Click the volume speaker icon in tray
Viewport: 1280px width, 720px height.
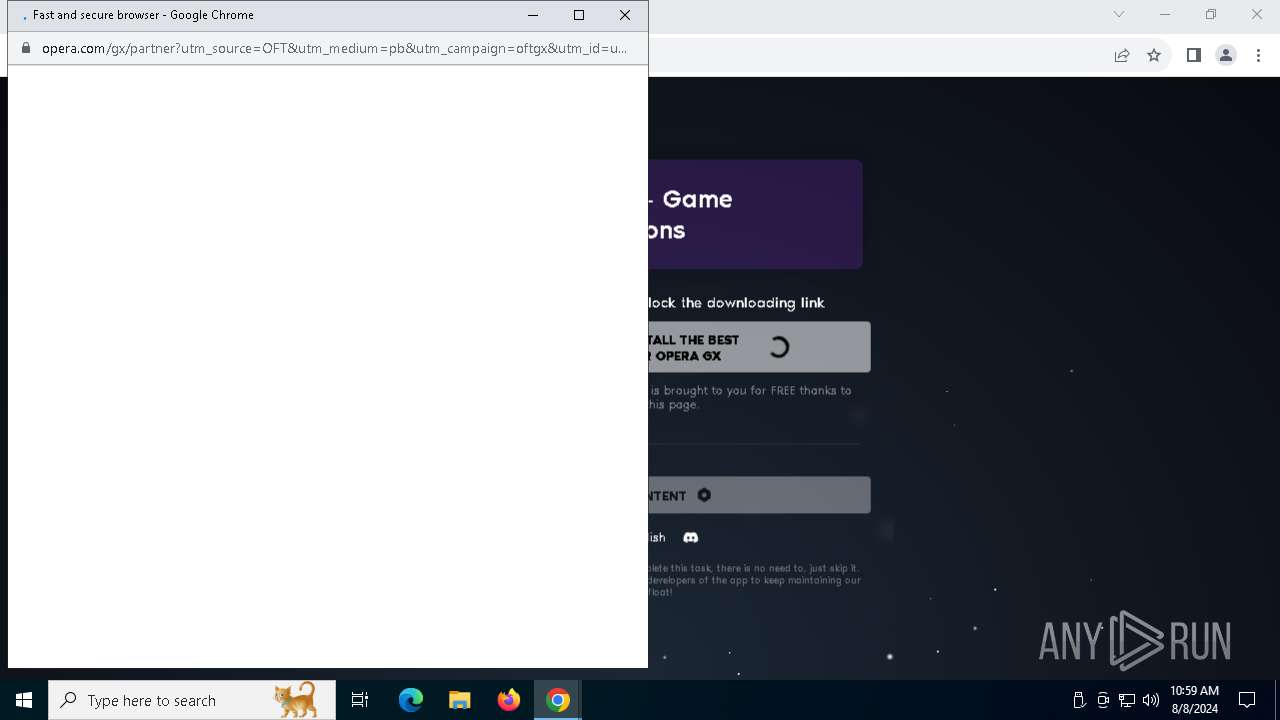pyautogui.click(x=1151, y=700)
